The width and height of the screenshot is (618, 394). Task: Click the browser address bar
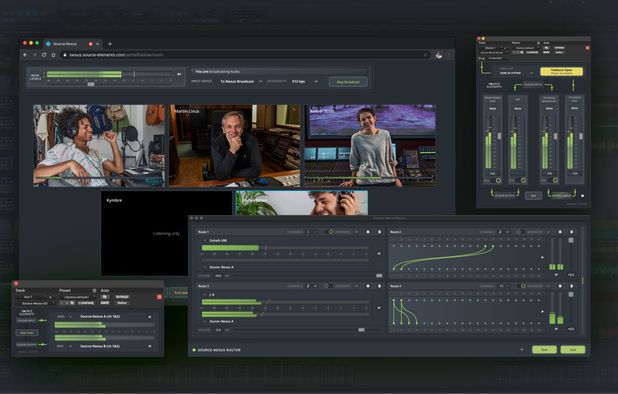(244, 55)
